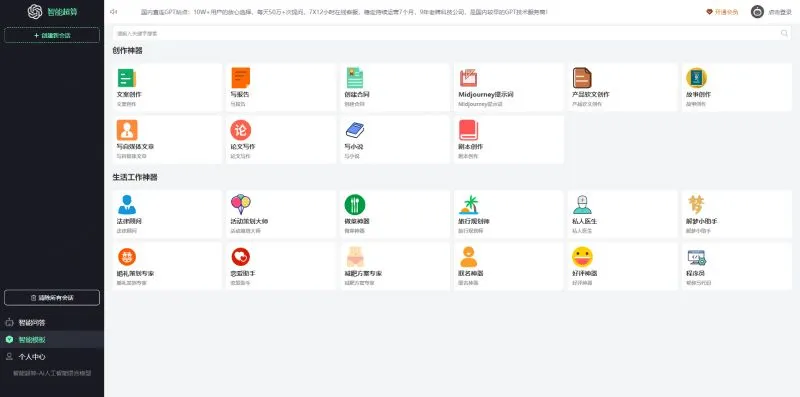Click the 清除所有会话 button
This screenshot has width=800, height=397.
click(x=52, y=297)
